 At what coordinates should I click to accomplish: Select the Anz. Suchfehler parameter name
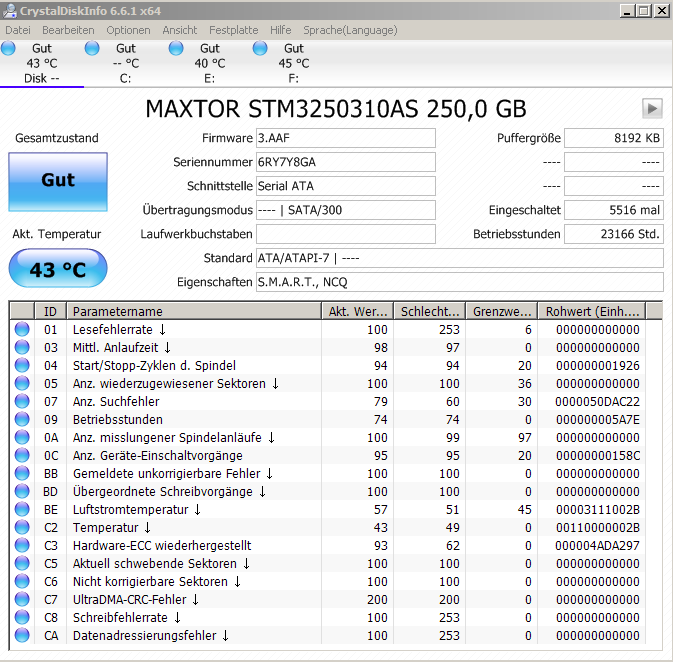click(116, 401)
